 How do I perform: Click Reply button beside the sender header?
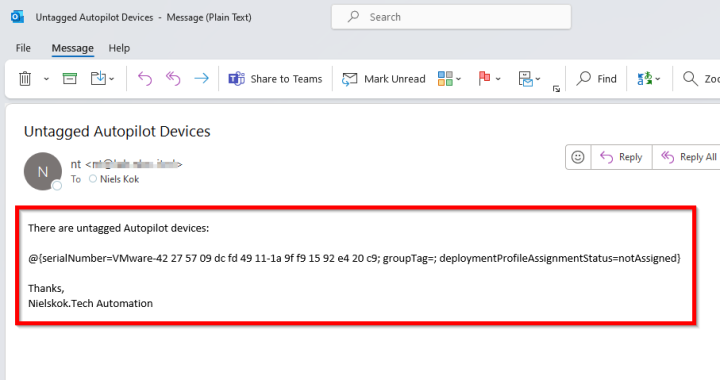point(621,157)
